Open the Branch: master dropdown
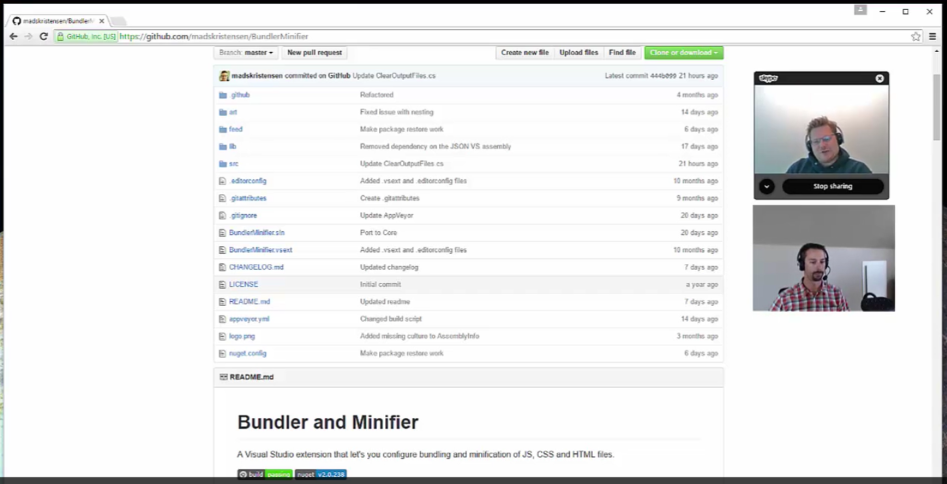947x484 pixels. tap(246, 53)
